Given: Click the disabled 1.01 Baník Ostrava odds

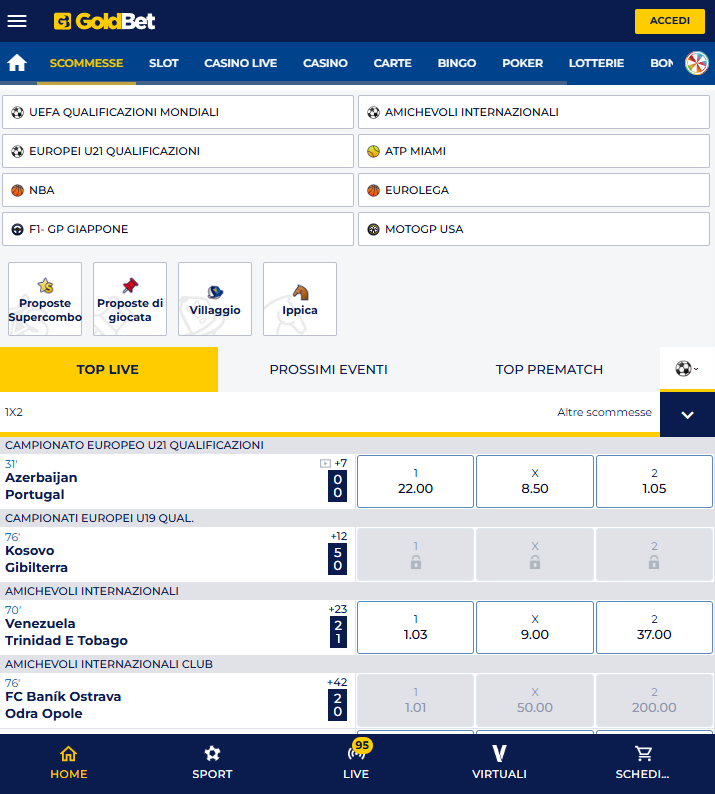Looking at the screenshot, I should coord(415,700).
